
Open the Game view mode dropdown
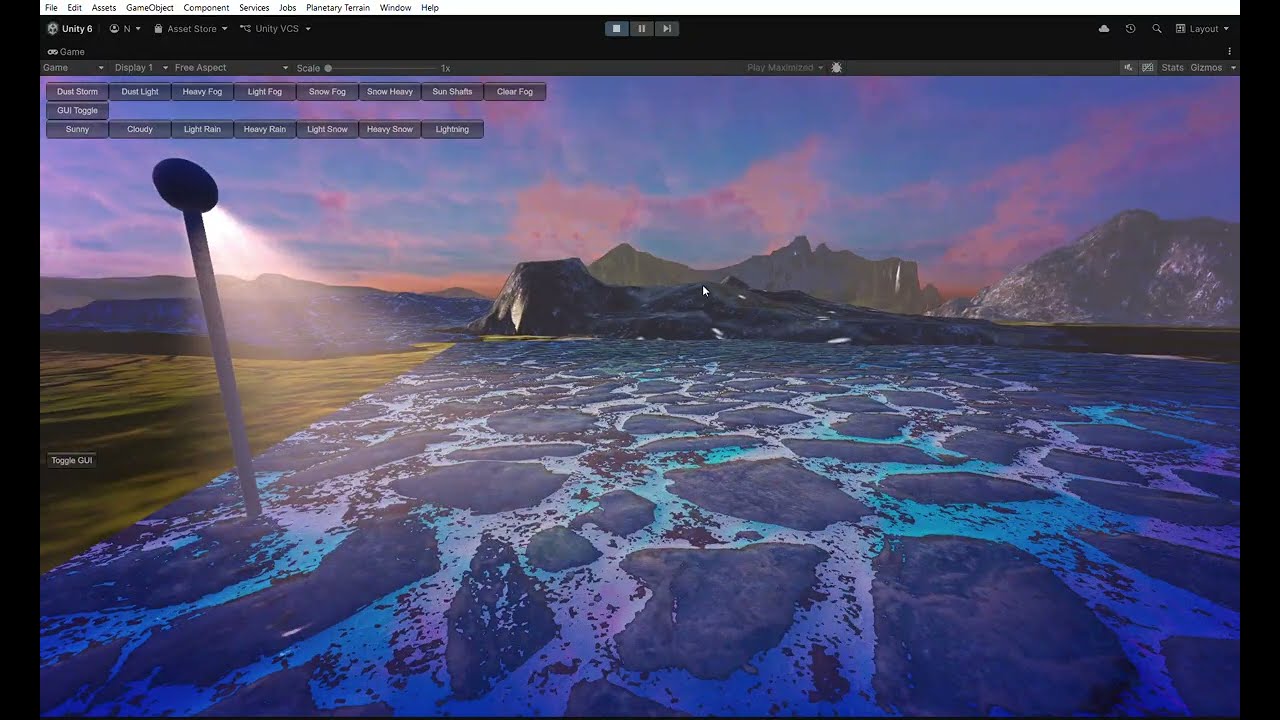coord(73,68)
